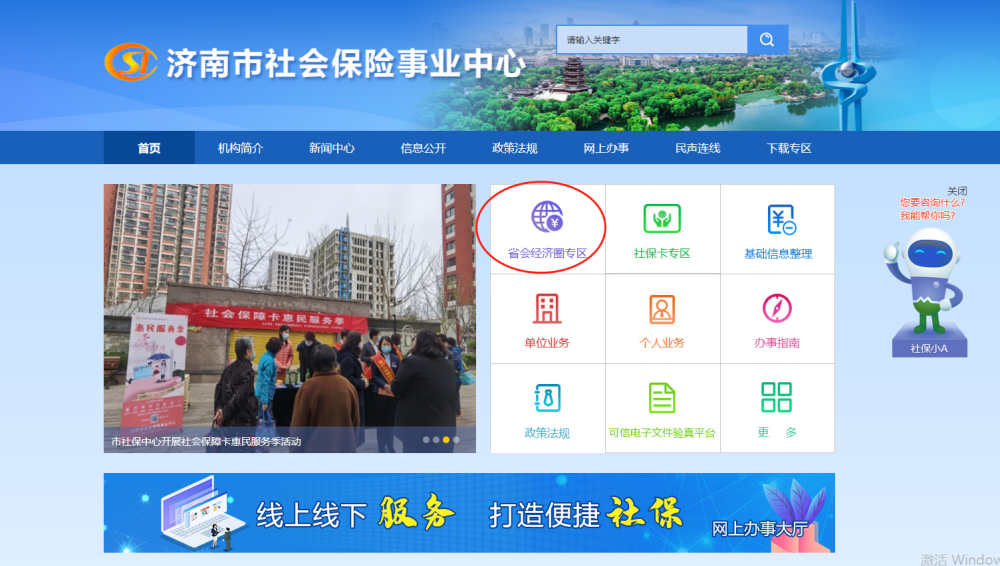Screen dimensions: 1000x566
Task: Select the fourth carousel dot
Action: click(456, 440)
